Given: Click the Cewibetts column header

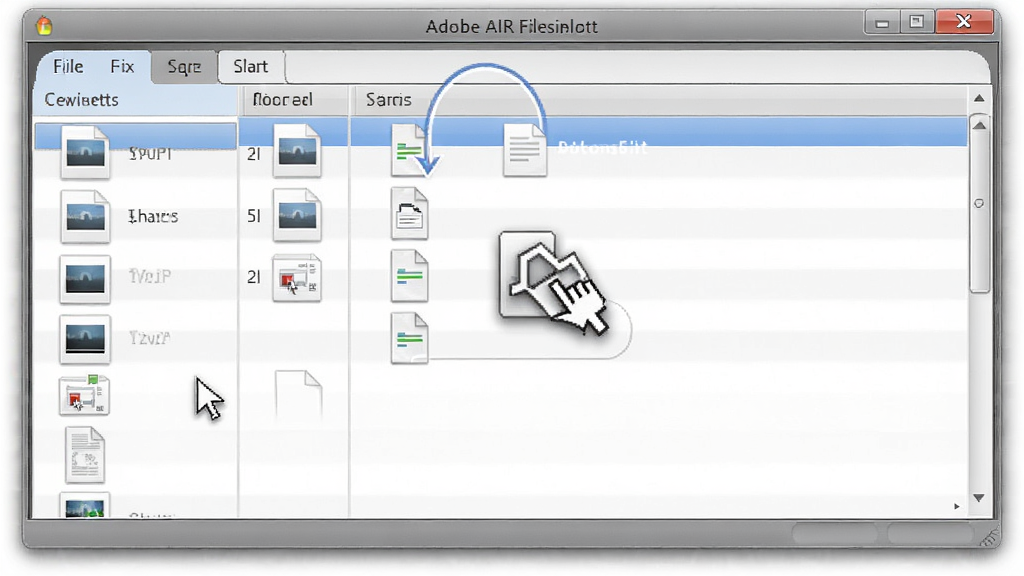Looking at the screenshot, I should click(135, 100).
